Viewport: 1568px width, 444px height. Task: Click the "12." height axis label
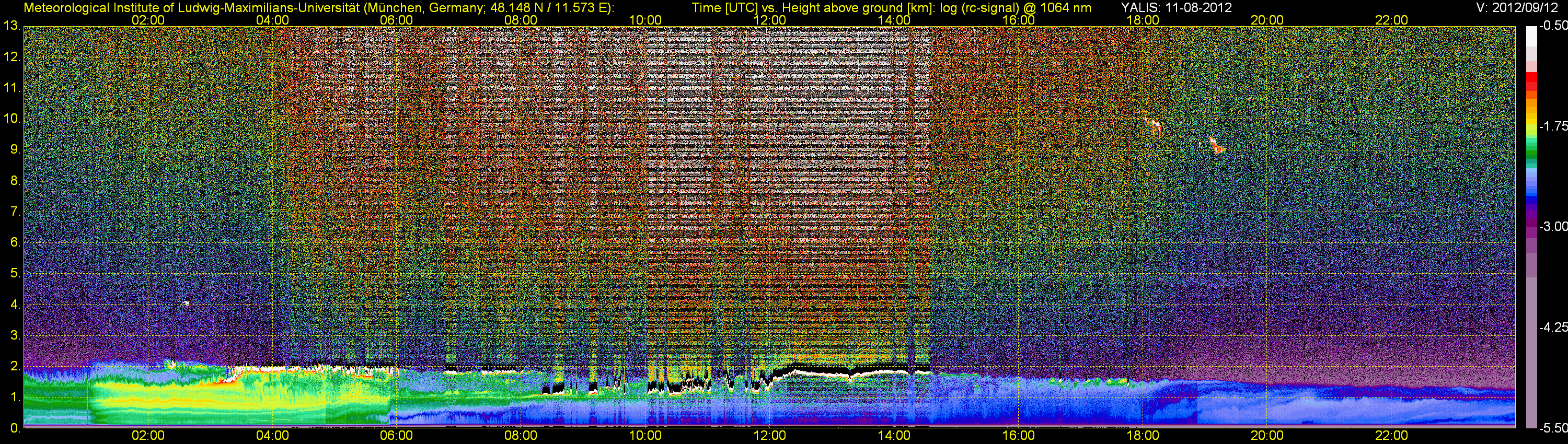pos(11,57)
